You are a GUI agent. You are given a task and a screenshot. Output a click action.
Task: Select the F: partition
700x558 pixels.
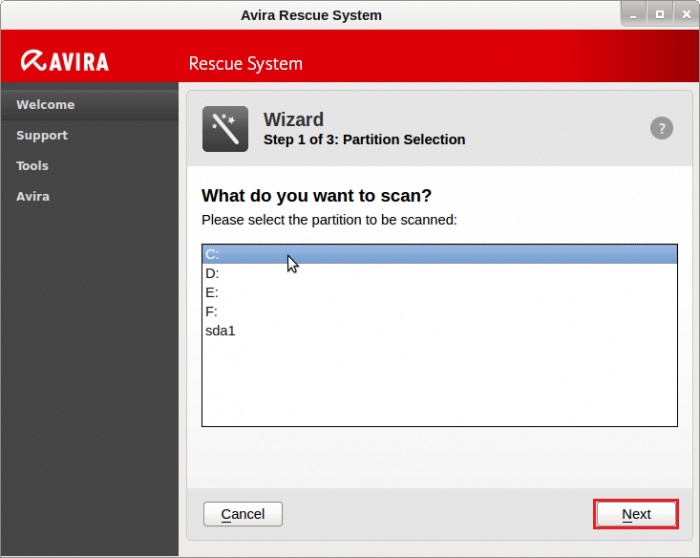pyautogui.click(x=439, y=312)
